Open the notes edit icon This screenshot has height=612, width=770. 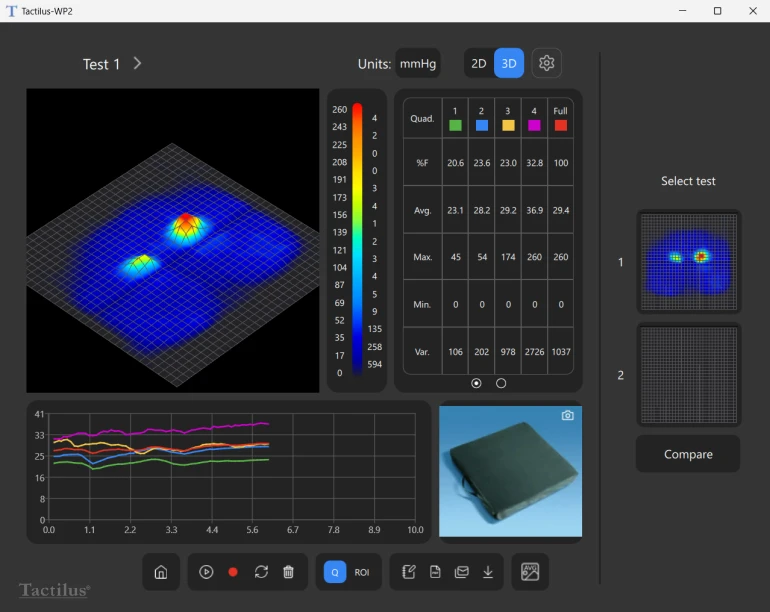coord(408,572)
